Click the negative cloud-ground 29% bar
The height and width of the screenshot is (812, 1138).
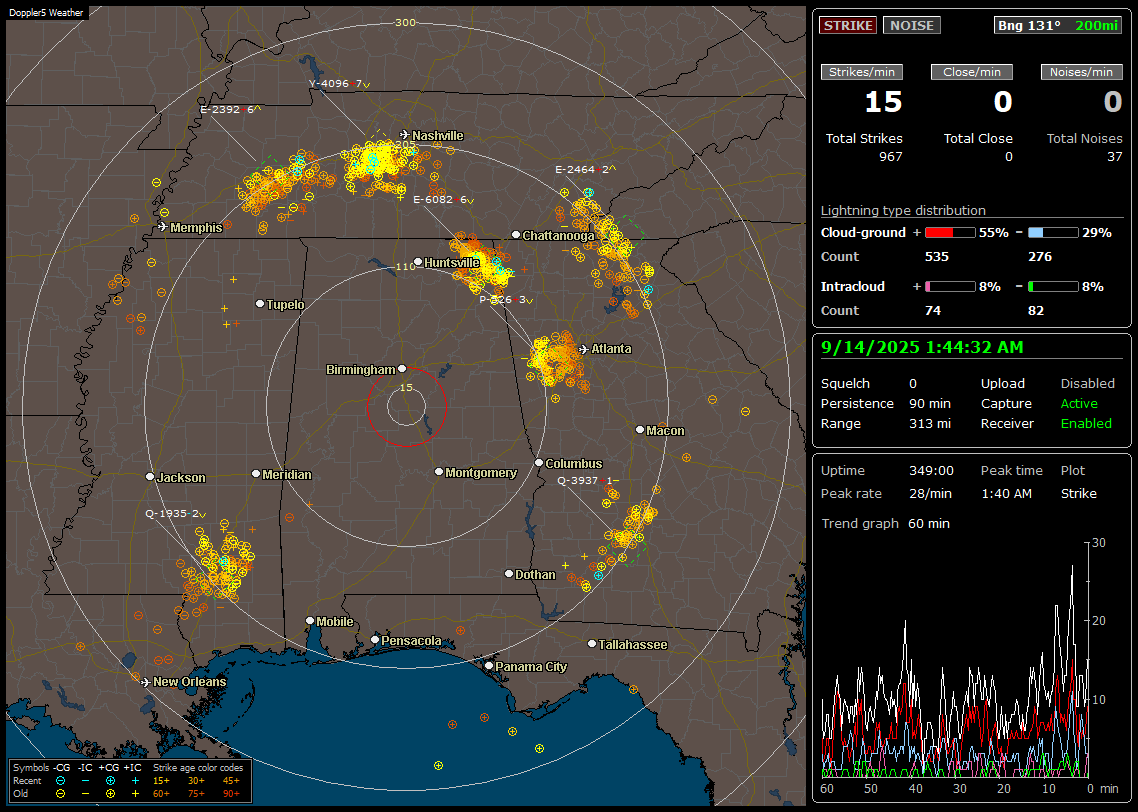coord(1053,233)
